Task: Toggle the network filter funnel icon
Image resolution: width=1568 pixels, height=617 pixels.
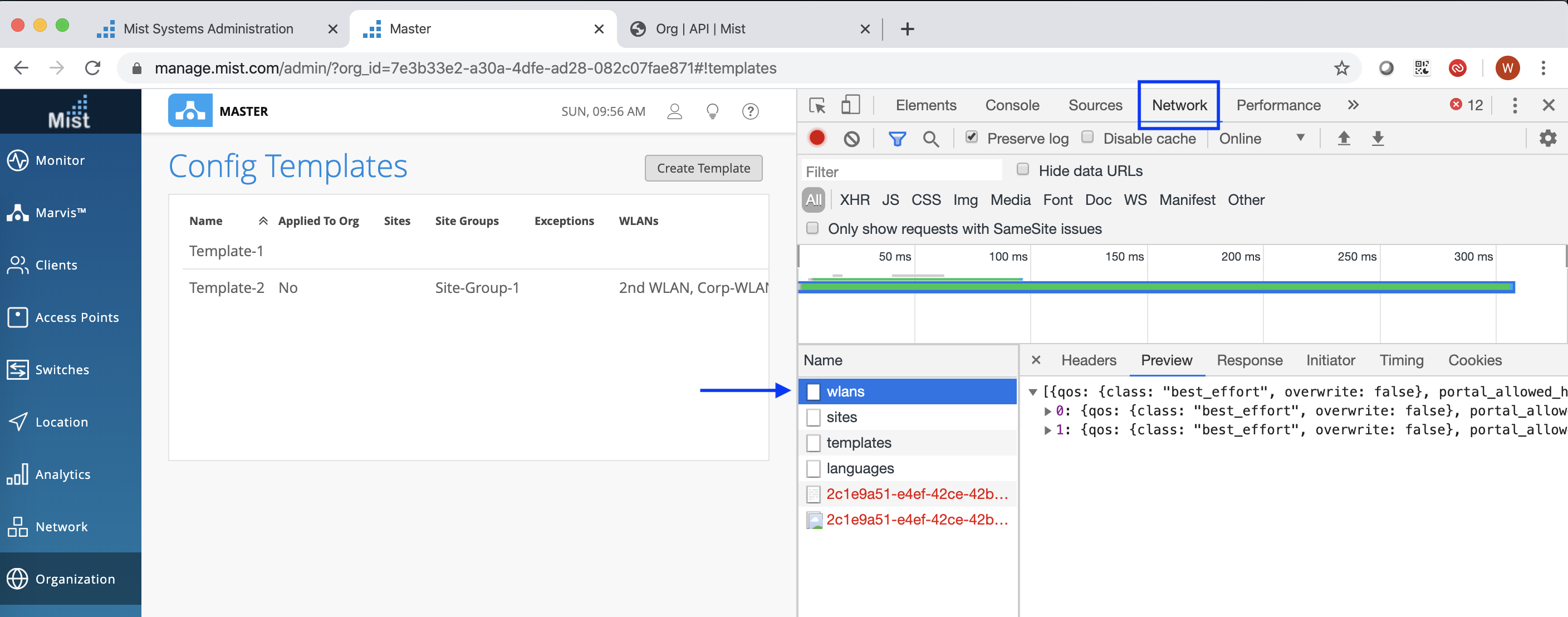Action: point(896,139)
